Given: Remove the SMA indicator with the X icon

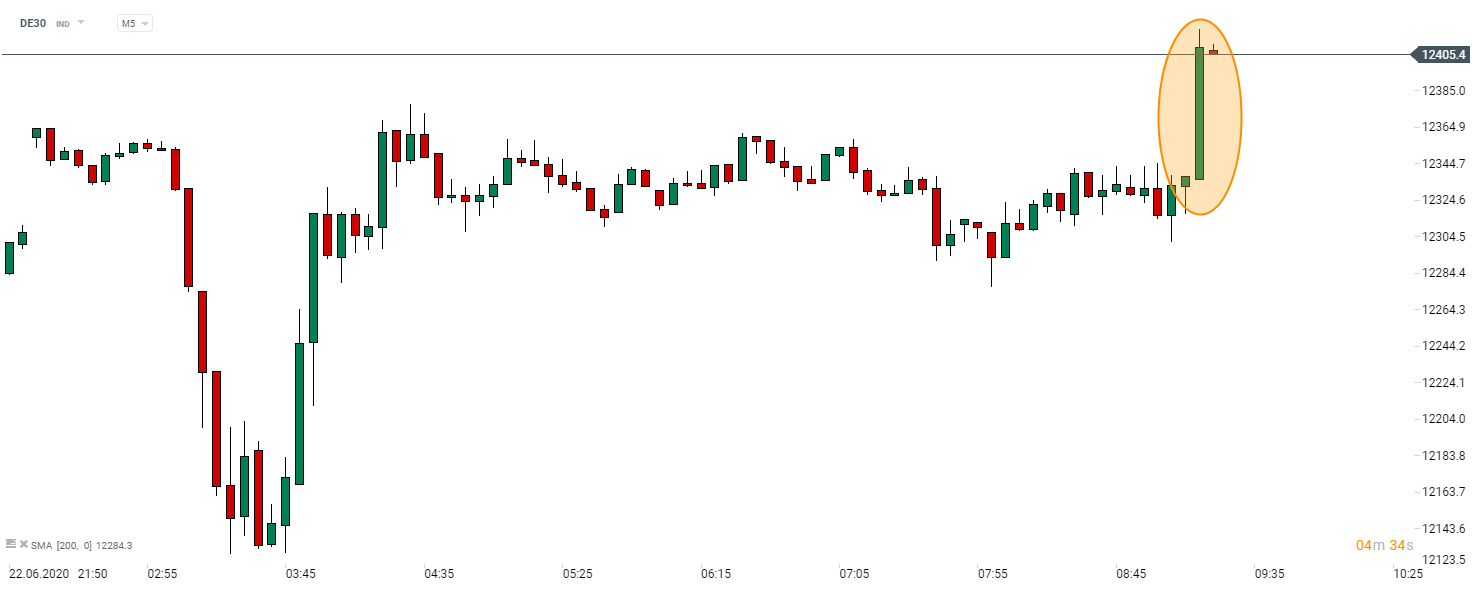Looking at the screenshot, I should tap(23, 544).
